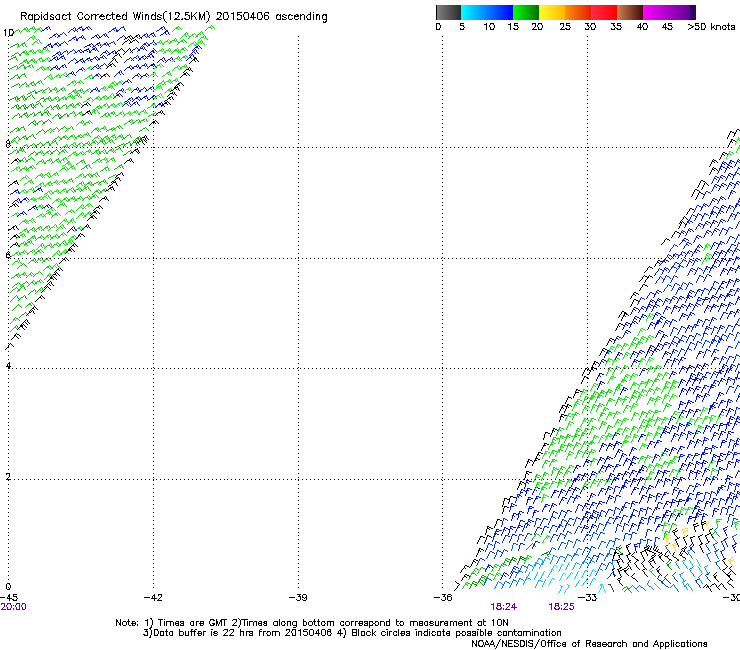Click the latitude label '8' on the left axis

8,144
